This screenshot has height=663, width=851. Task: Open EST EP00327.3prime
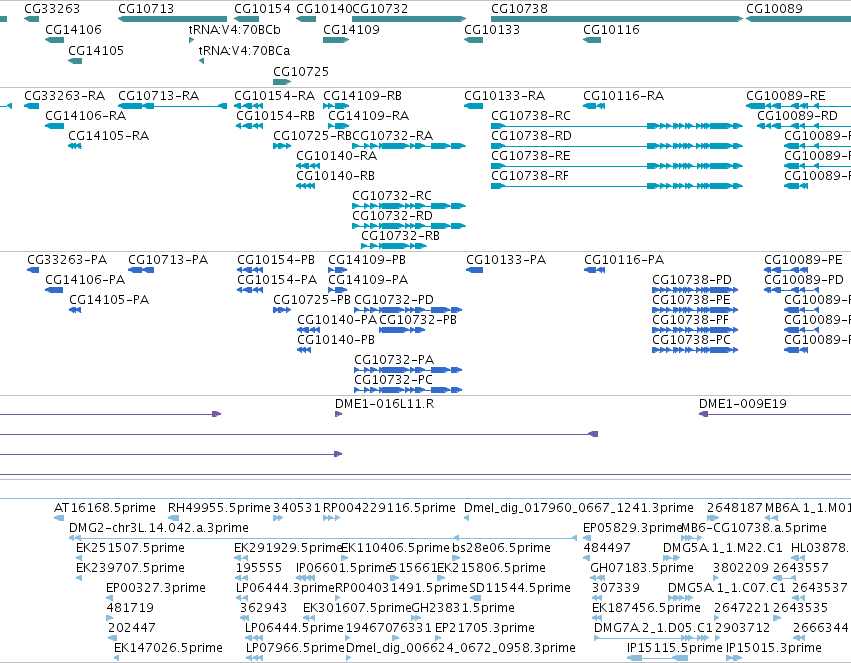click(156, 588)
